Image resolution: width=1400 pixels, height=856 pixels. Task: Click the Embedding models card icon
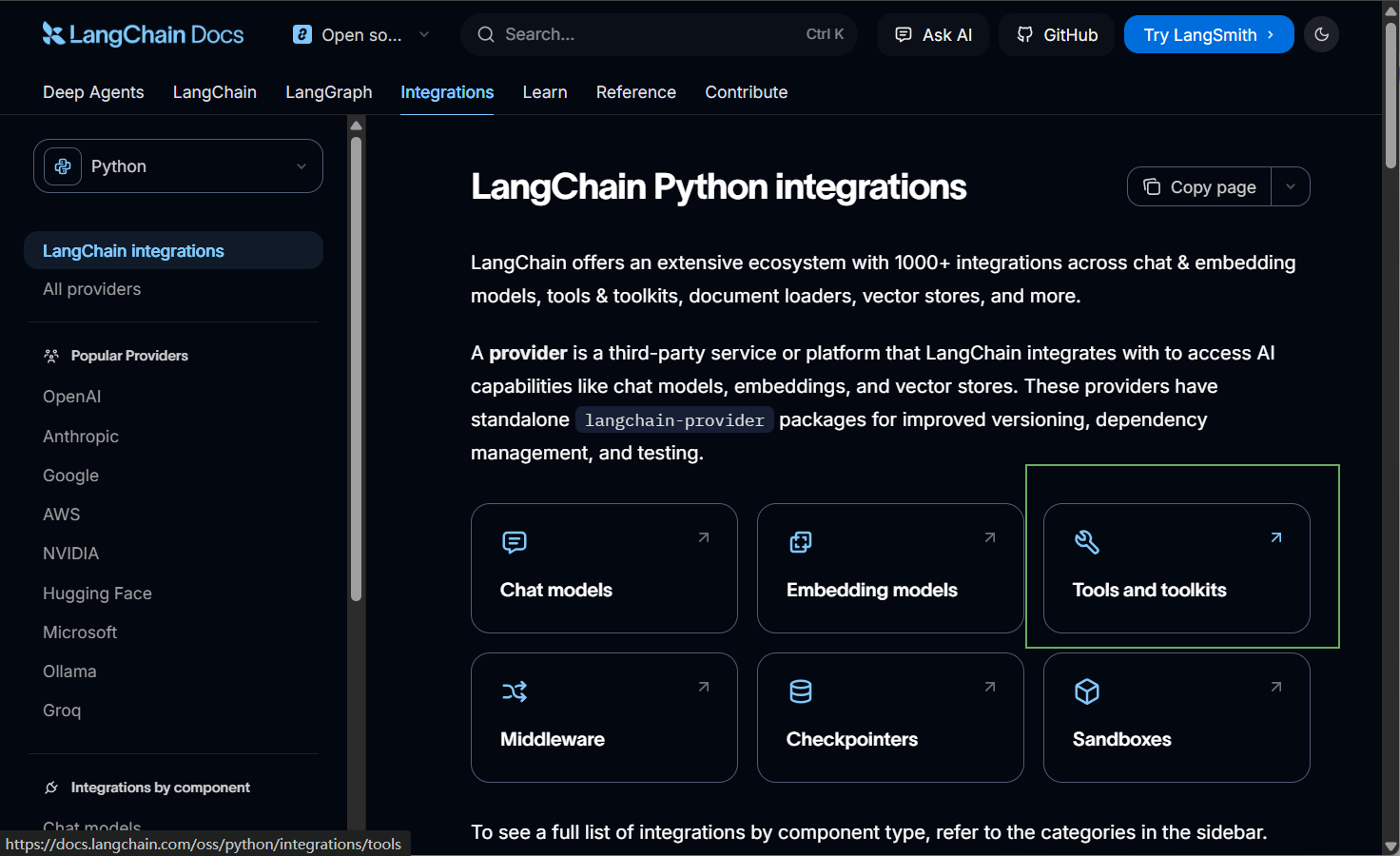(x=801, y=542)
